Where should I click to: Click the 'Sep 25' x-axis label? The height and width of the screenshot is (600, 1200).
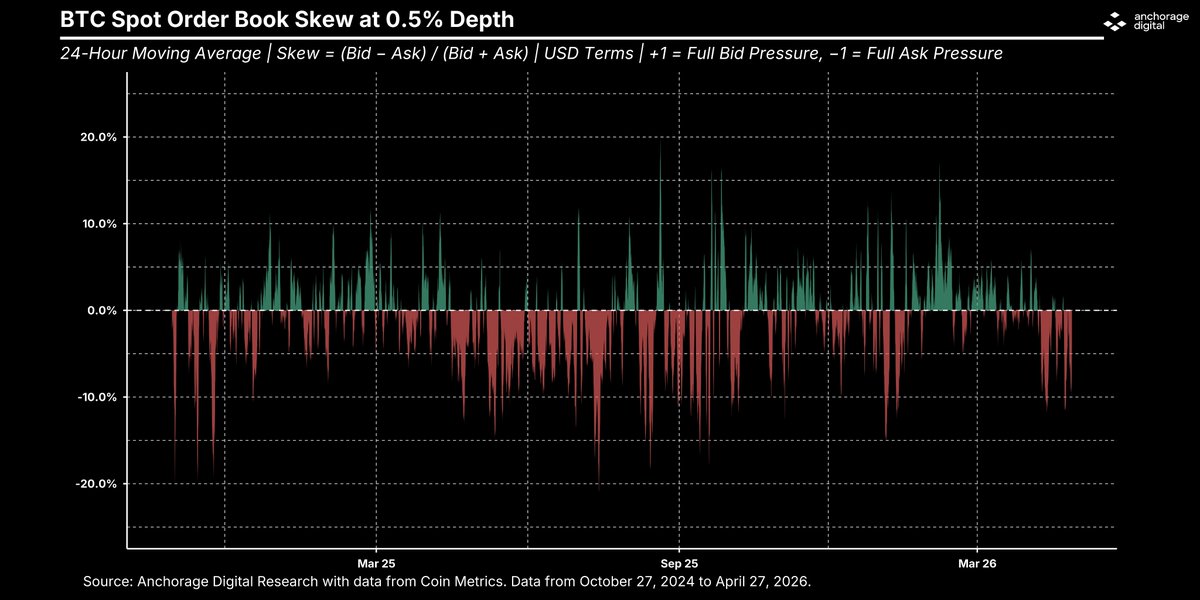[678, 564]
